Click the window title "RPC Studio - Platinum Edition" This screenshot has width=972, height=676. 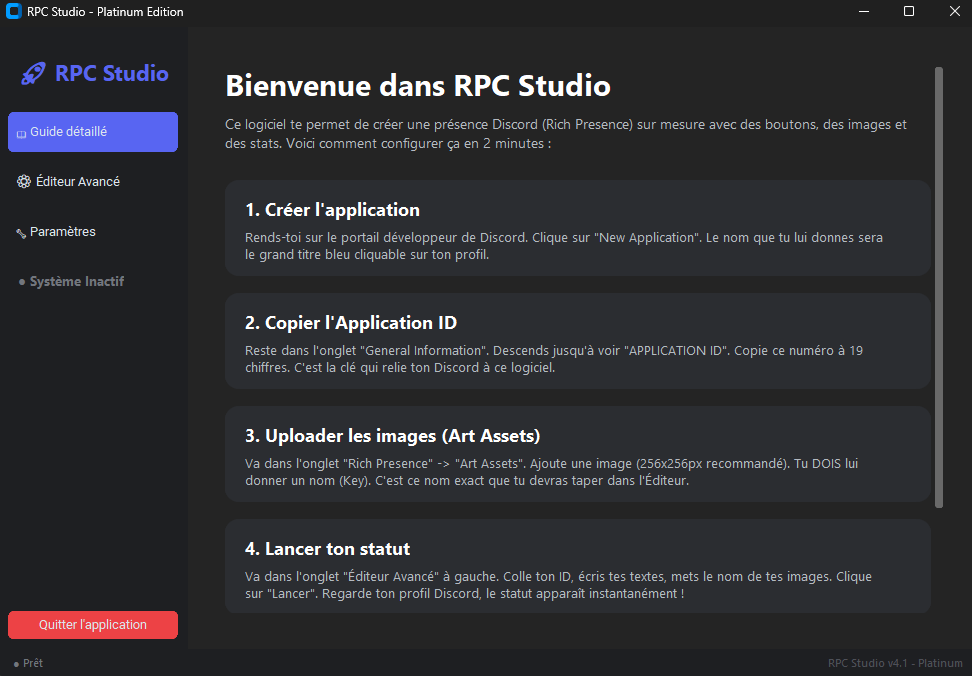(105, 12)
